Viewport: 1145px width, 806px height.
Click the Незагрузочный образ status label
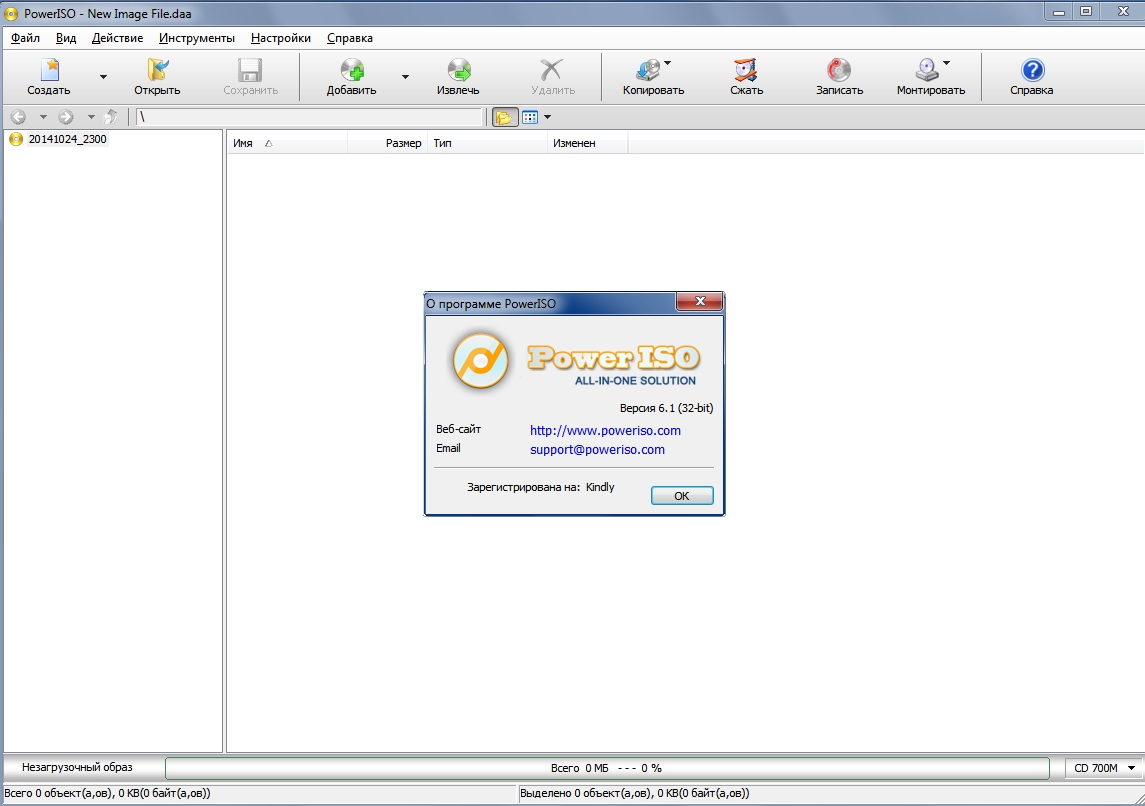coord(77,767)
